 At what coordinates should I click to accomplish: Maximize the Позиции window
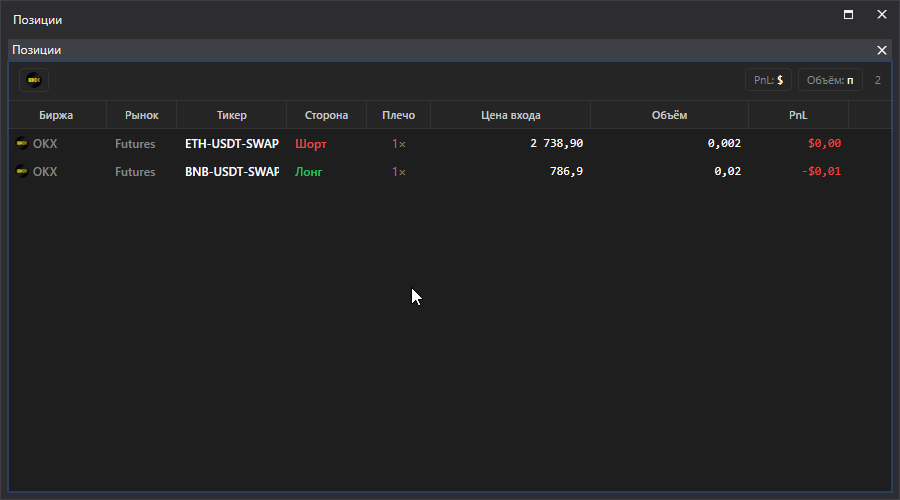[848, 14]
